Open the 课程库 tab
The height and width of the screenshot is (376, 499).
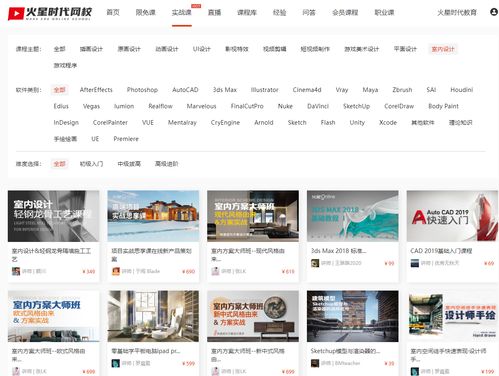pyautogui.click(x=247, y=12)
